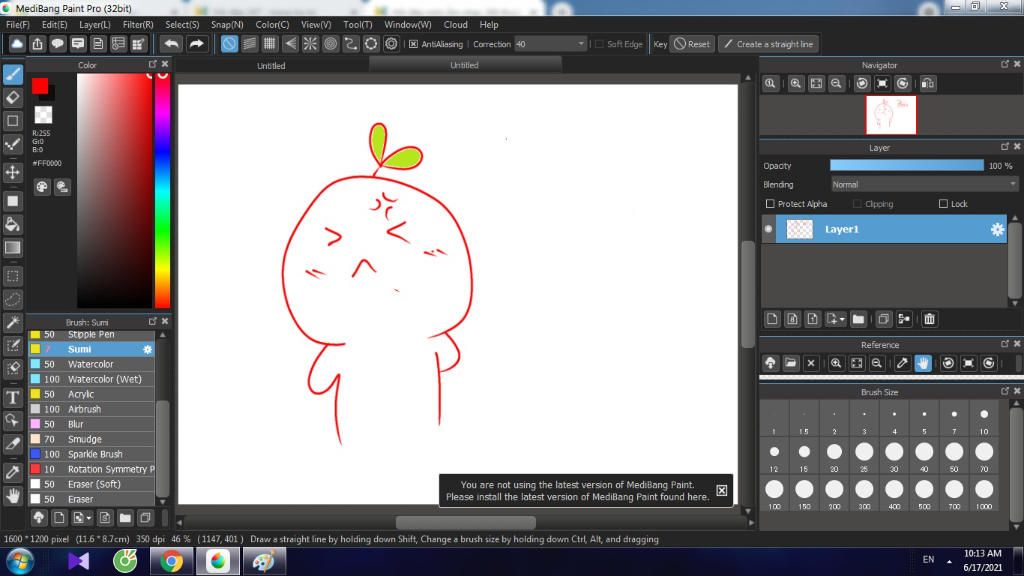1024x576 pixels.
Task: Expand the add-brush dropdown arrow
Action: (89, 519)
